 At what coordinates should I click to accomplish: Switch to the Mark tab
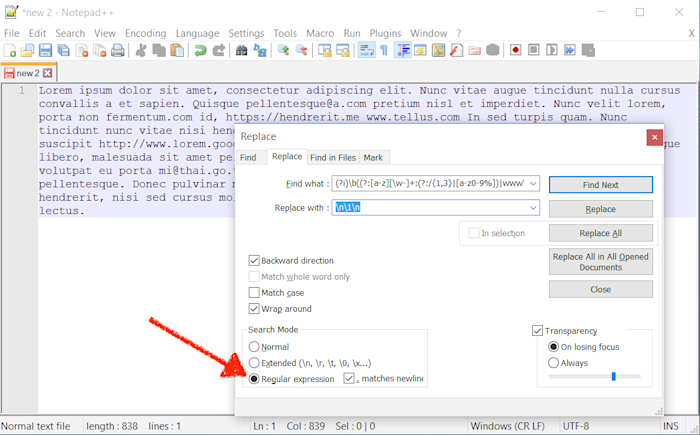coord(373,158)
